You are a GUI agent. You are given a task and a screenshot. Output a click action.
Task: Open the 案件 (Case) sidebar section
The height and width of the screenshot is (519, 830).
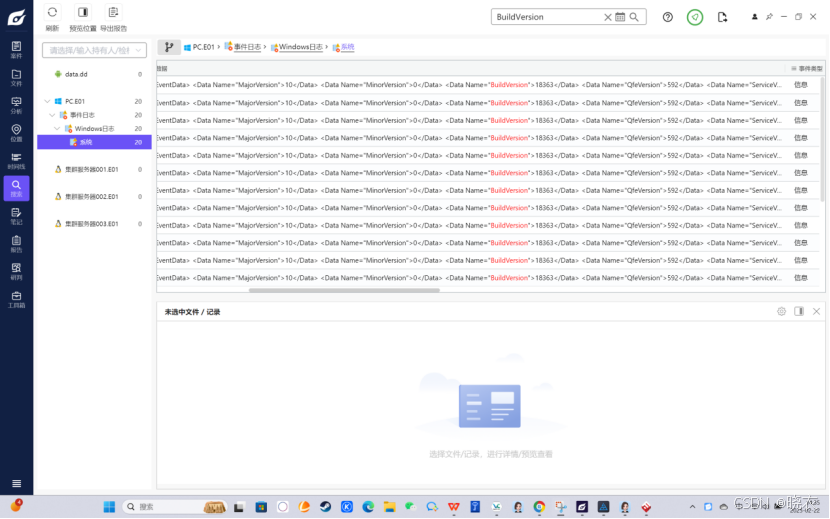pyautogui.click(x=16, y=50)
